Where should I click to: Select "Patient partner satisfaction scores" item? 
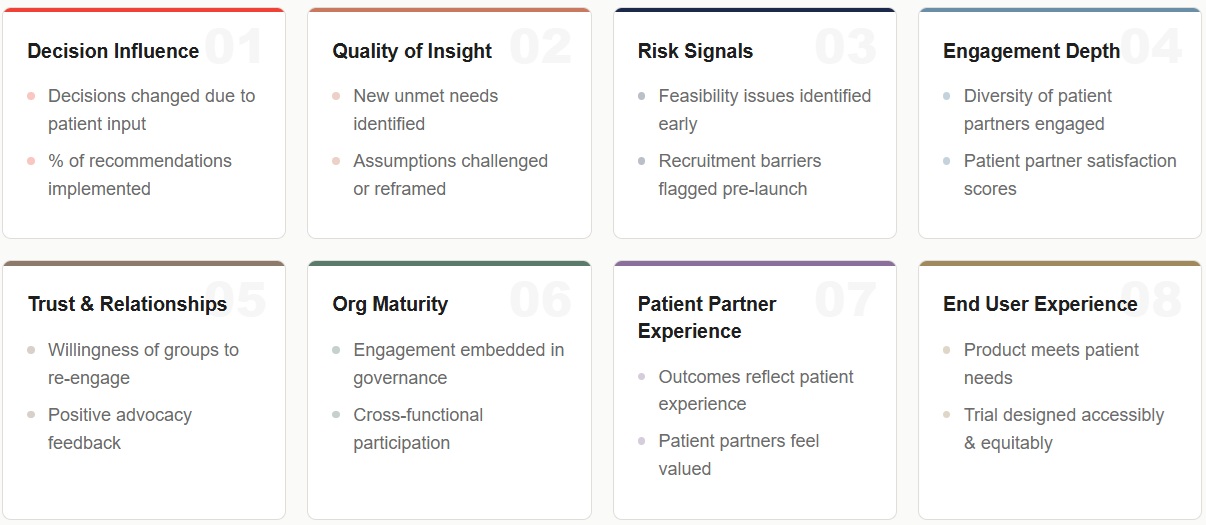1069,175
